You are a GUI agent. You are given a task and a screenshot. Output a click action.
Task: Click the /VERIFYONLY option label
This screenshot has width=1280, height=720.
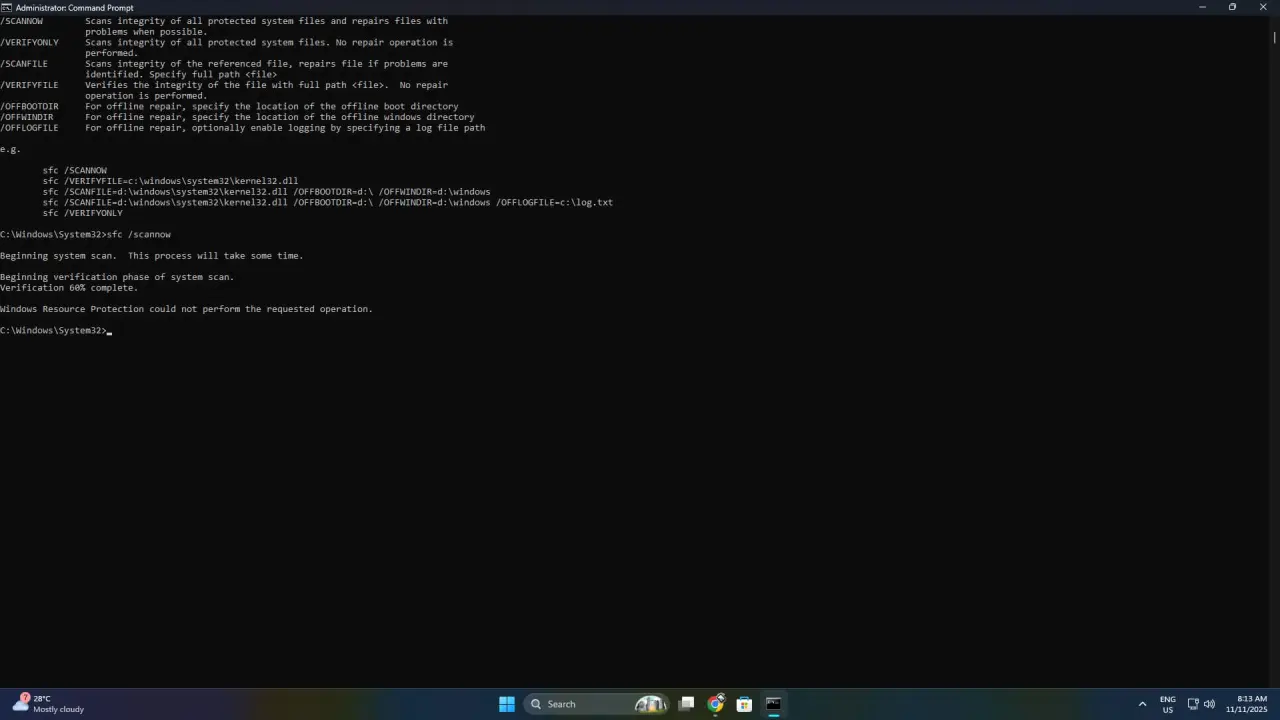click(x=30, y=42)
